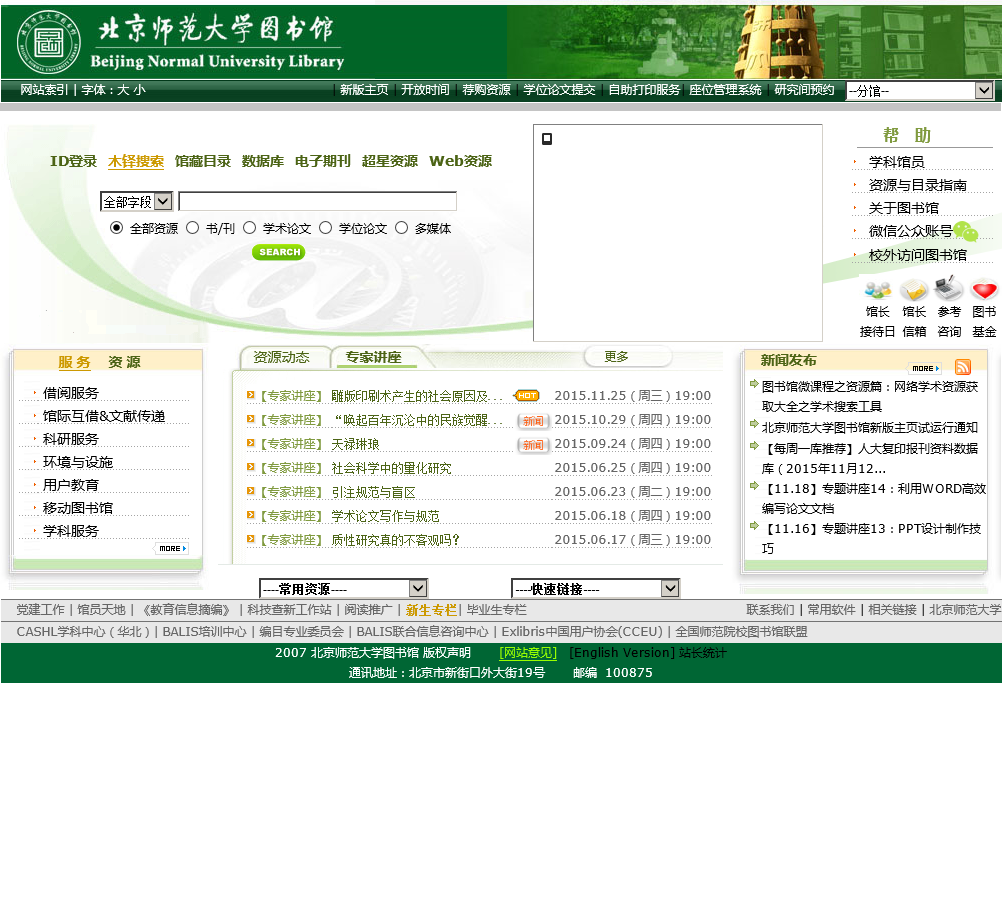Click new badge beside 唤起百年沉沦 lecture

point(533,421)
